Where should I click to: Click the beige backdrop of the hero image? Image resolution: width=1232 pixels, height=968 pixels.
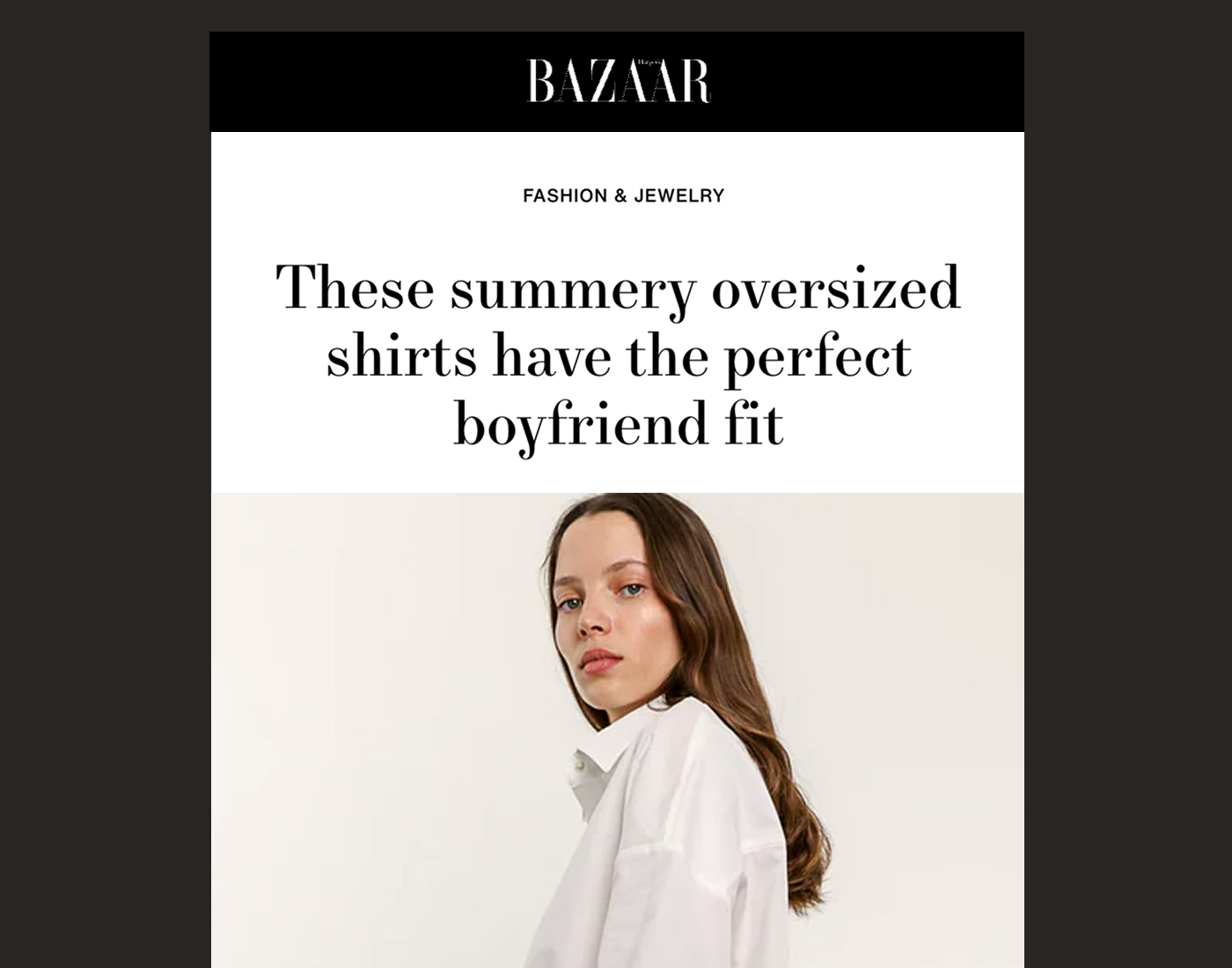352,704
